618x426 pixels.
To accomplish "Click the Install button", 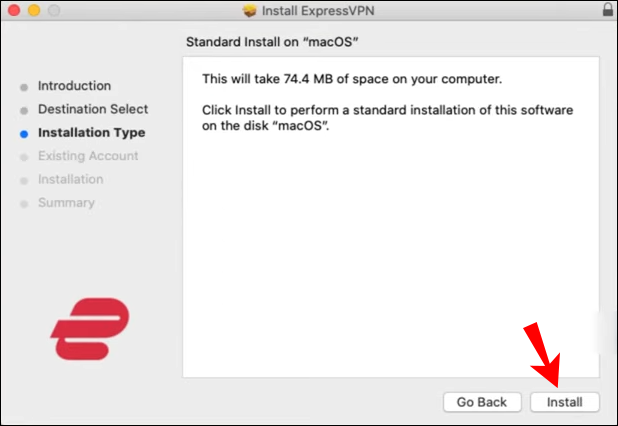I will pos(565,401).
